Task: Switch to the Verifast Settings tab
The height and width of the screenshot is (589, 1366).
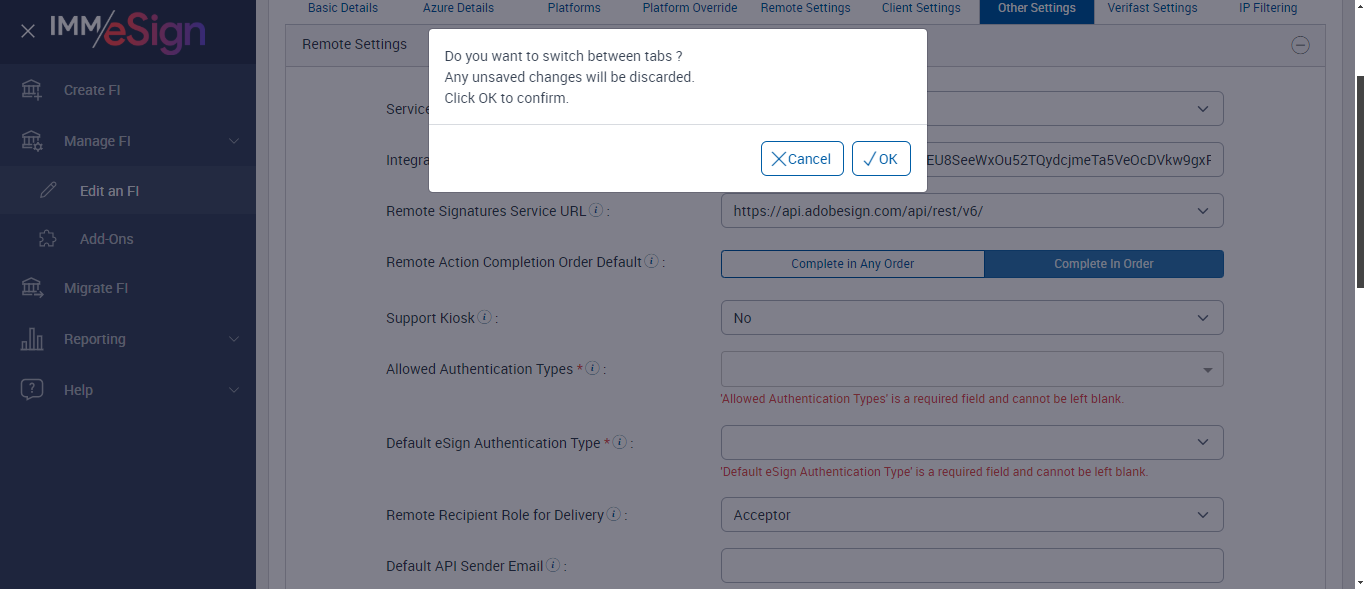Action: pyautogui.click(x=1152, y=8)
